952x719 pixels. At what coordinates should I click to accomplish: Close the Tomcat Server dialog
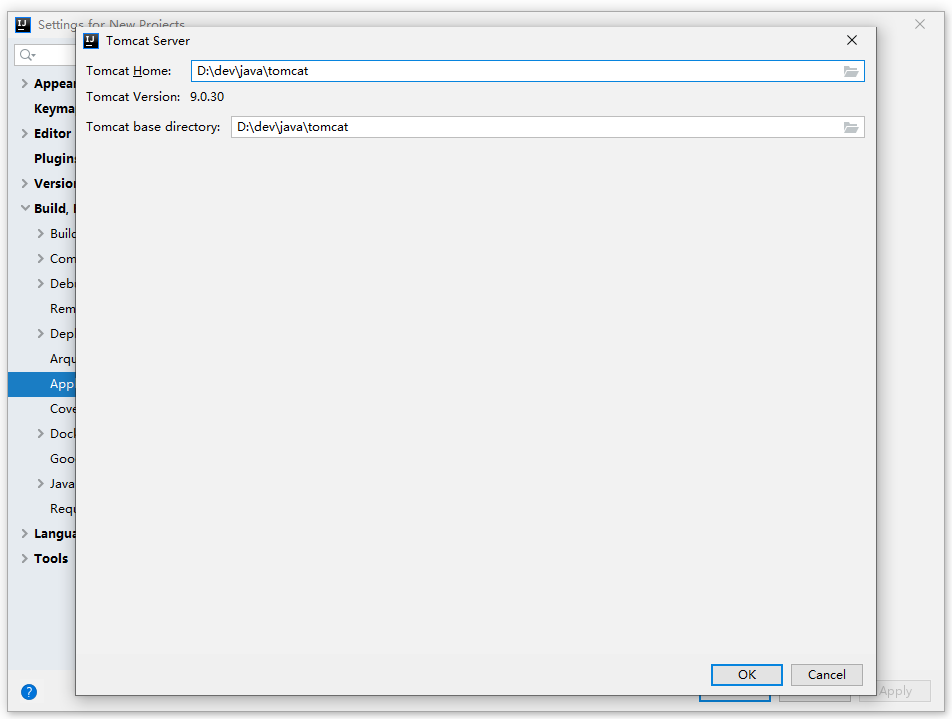[852, 40]
